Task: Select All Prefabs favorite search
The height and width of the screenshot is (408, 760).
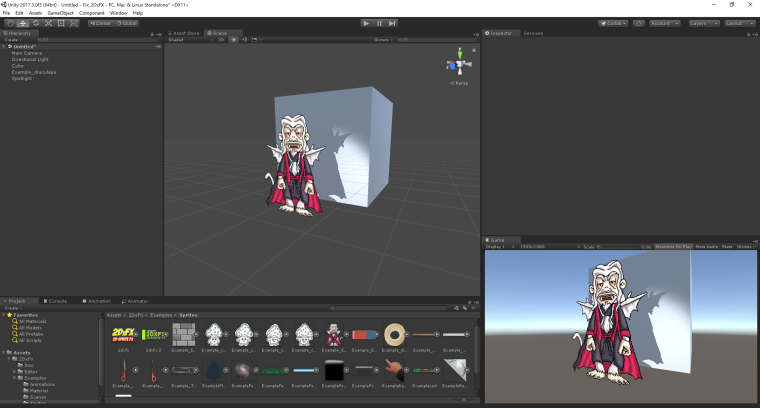Action: 31,334
